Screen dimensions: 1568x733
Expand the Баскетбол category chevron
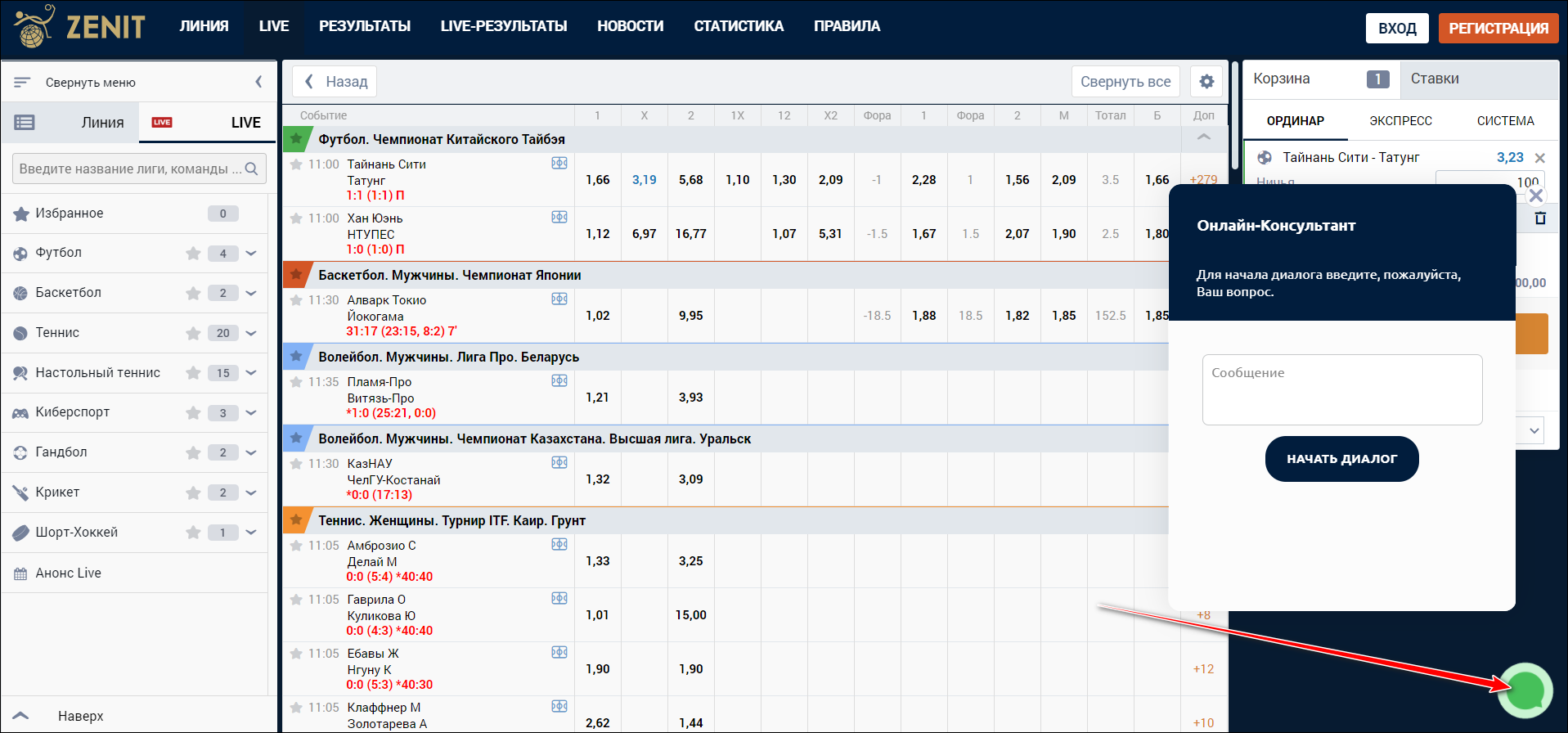(251, 293)
